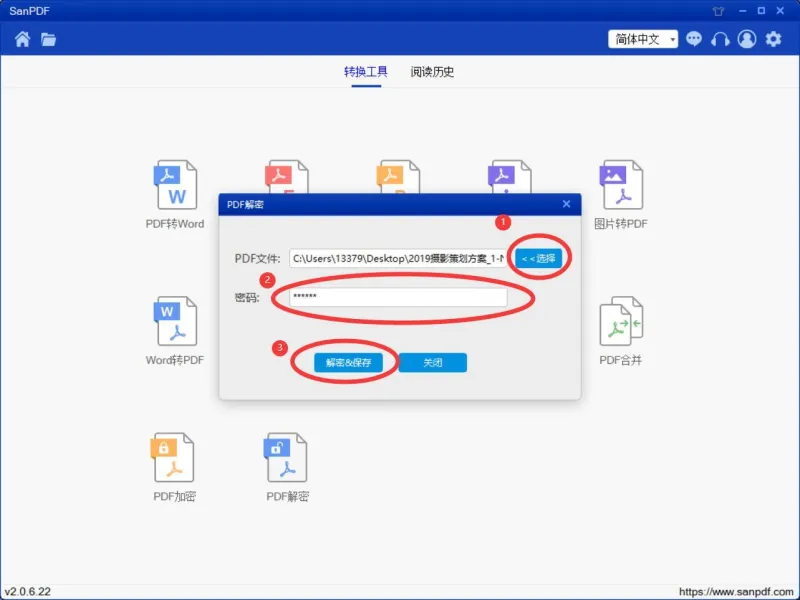Image resolution: width=800 pixels, height=600 pixels.
Task: Open the https://www.sanpdf.com link
Action: tap(736, 592)
